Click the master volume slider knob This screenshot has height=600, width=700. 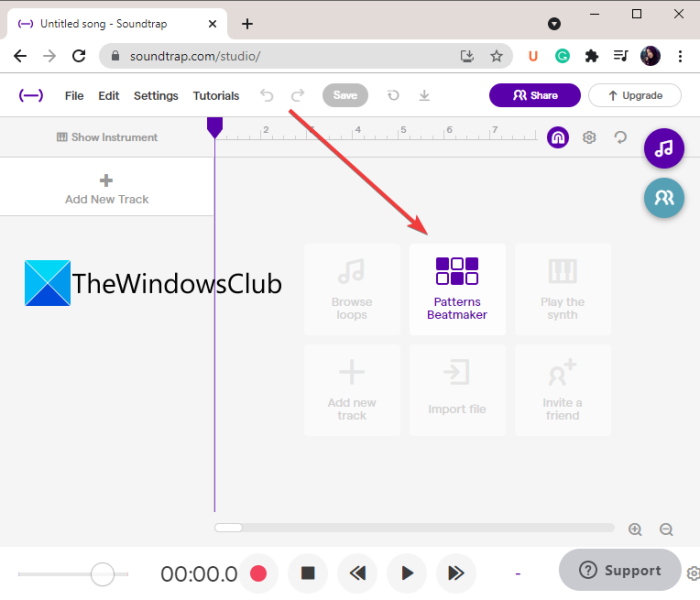click(x=103, y=574)
